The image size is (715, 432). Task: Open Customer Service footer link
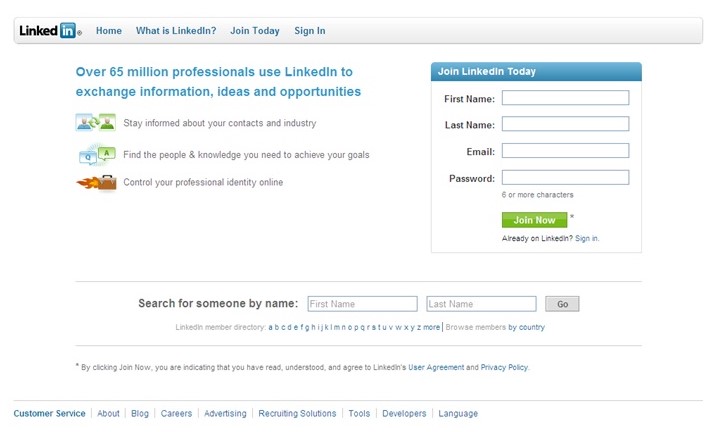(x=50, y=413)
